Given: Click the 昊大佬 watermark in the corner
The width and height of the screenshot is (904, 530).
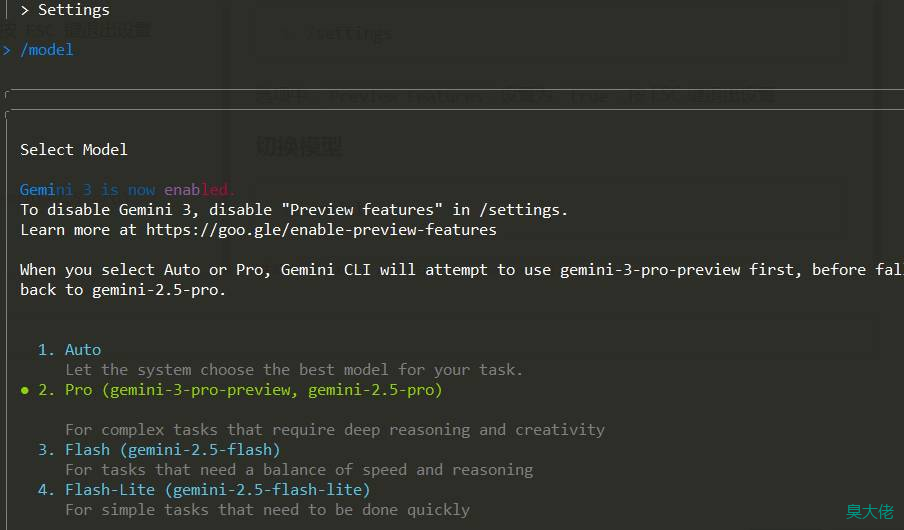Looking at the screenshot, I should (x=869, y=511).
